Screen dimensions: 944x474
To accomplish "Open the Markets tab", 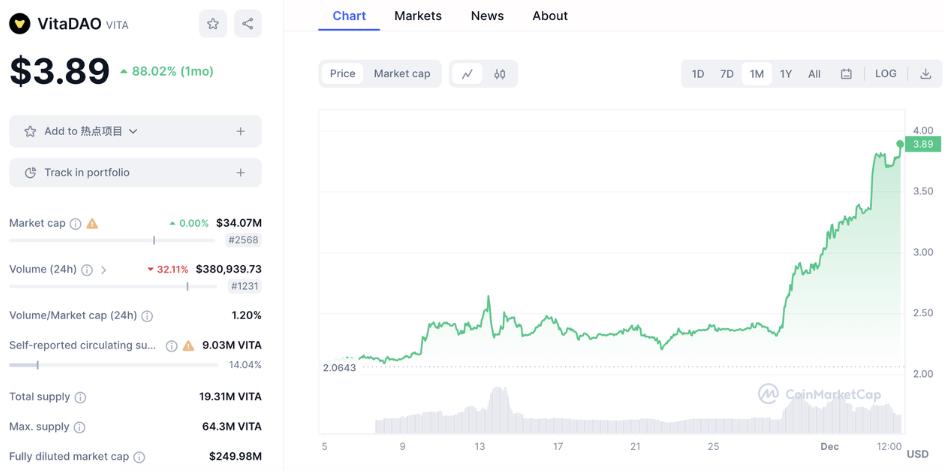I will coord(418,16).
